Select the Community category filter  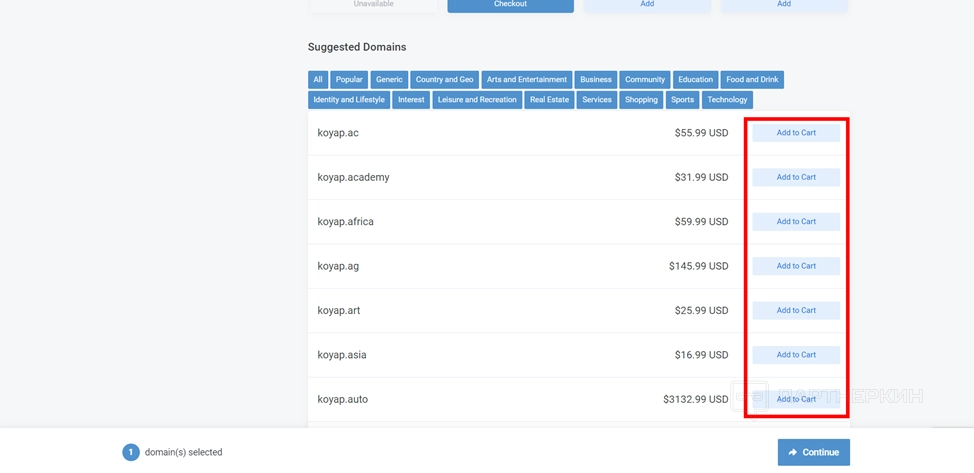coord(645,80)
